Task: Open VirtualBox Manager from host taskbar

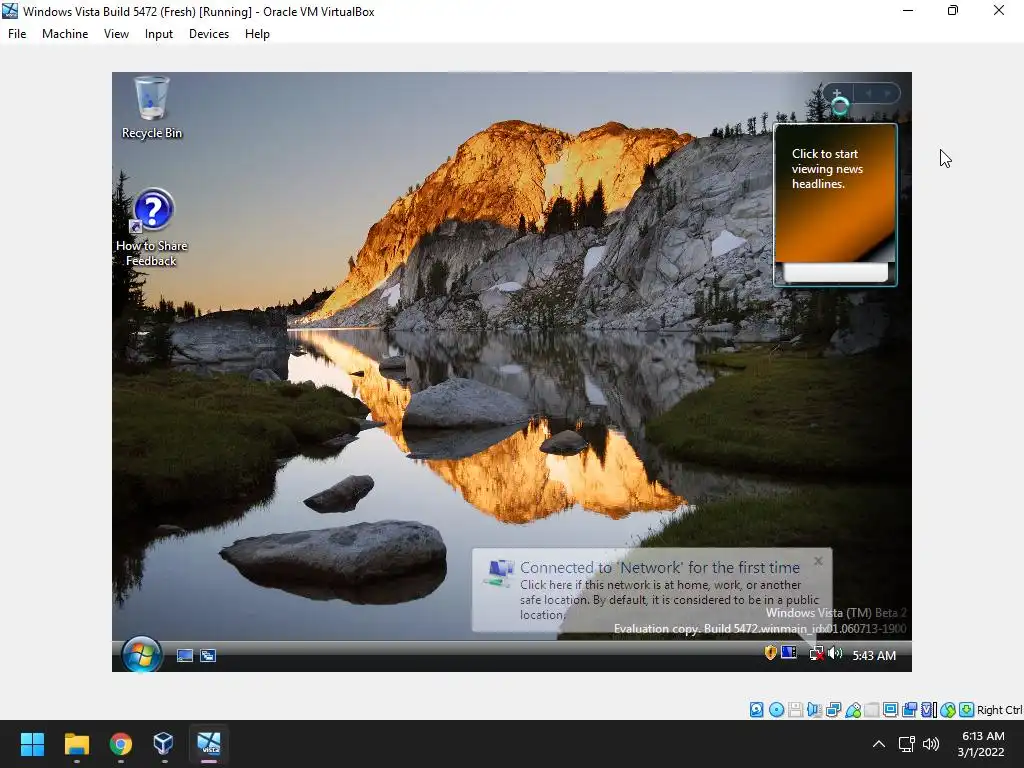Action: click(163, 744)
